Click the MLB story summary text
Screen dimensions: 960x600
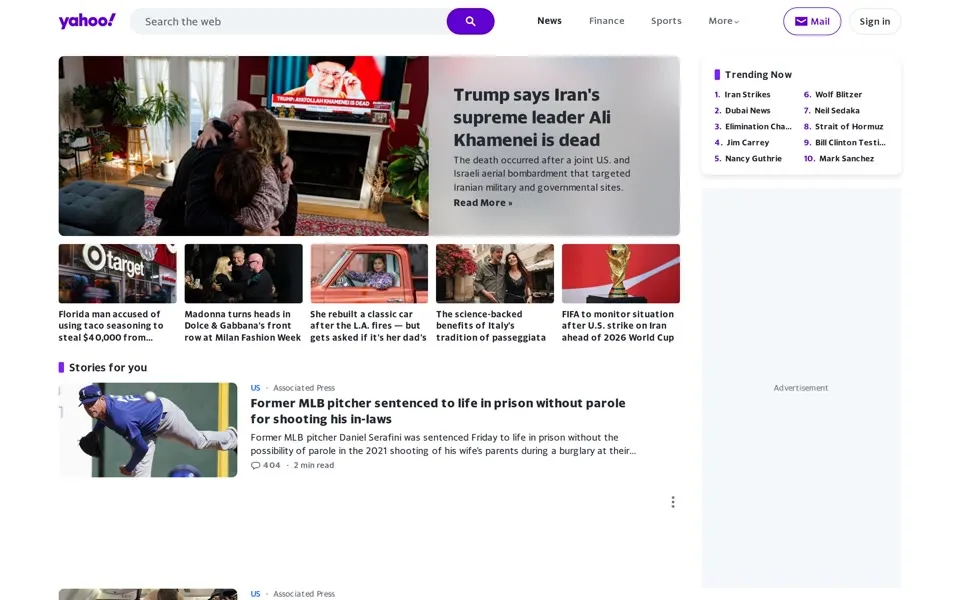point(443,444)
